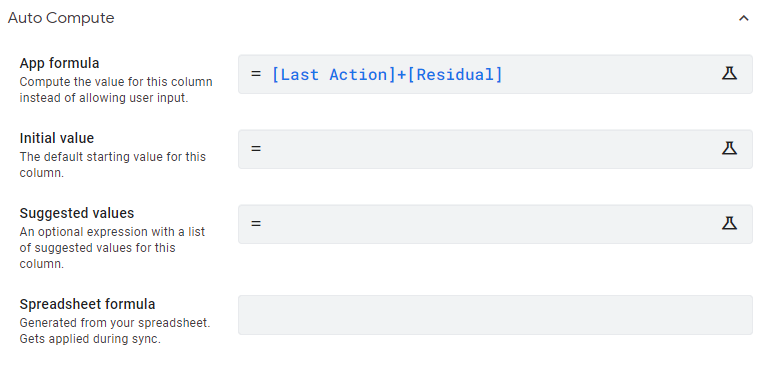Collapse the Auto Compute section chevron
Viewport: 769px width, 378px height.
click(x=743, y=19)
